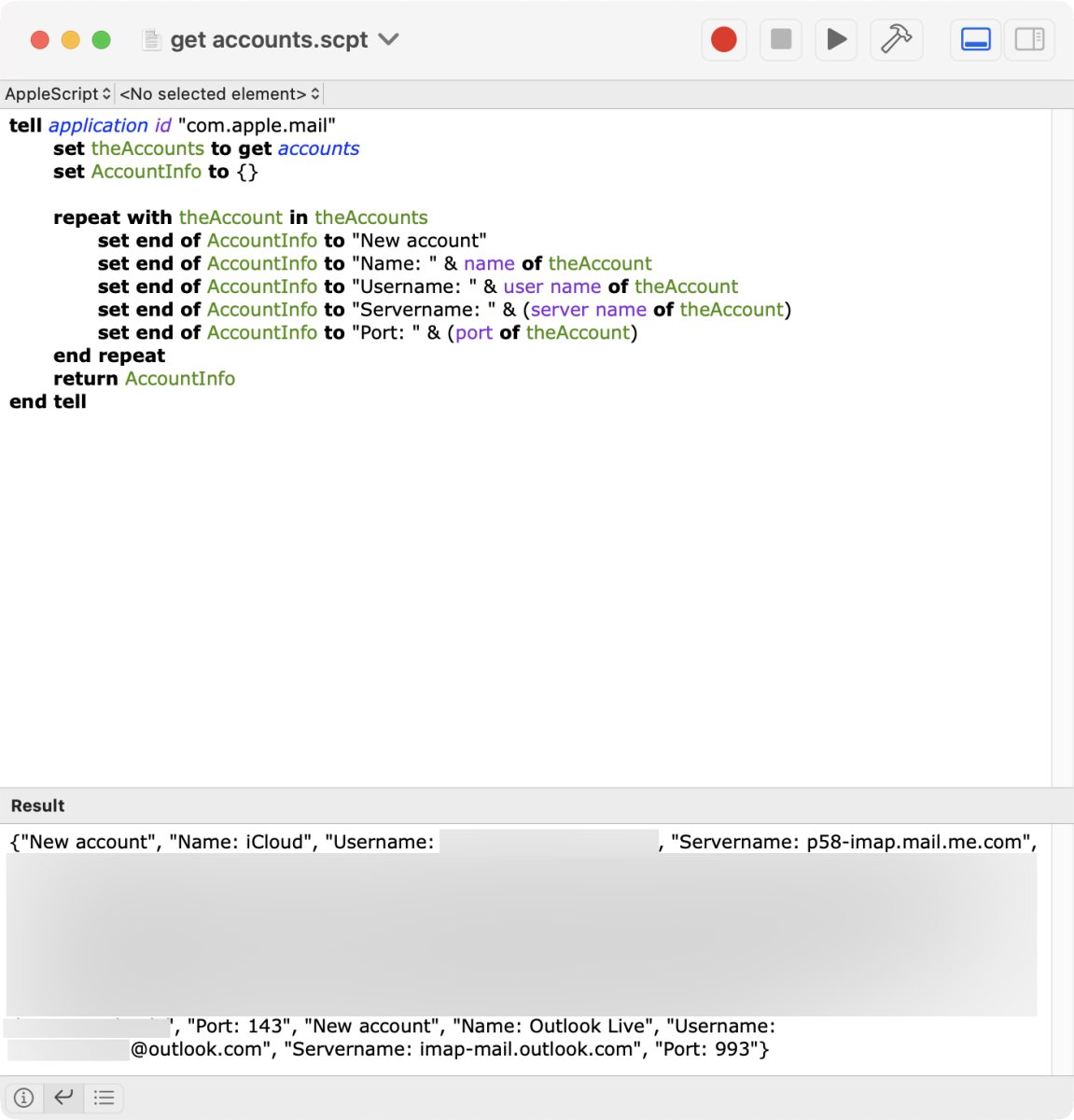Viewport: 1074px width, 1120px height.
Task: Show the result list view icon
Action: click(x=104, y=1098)
